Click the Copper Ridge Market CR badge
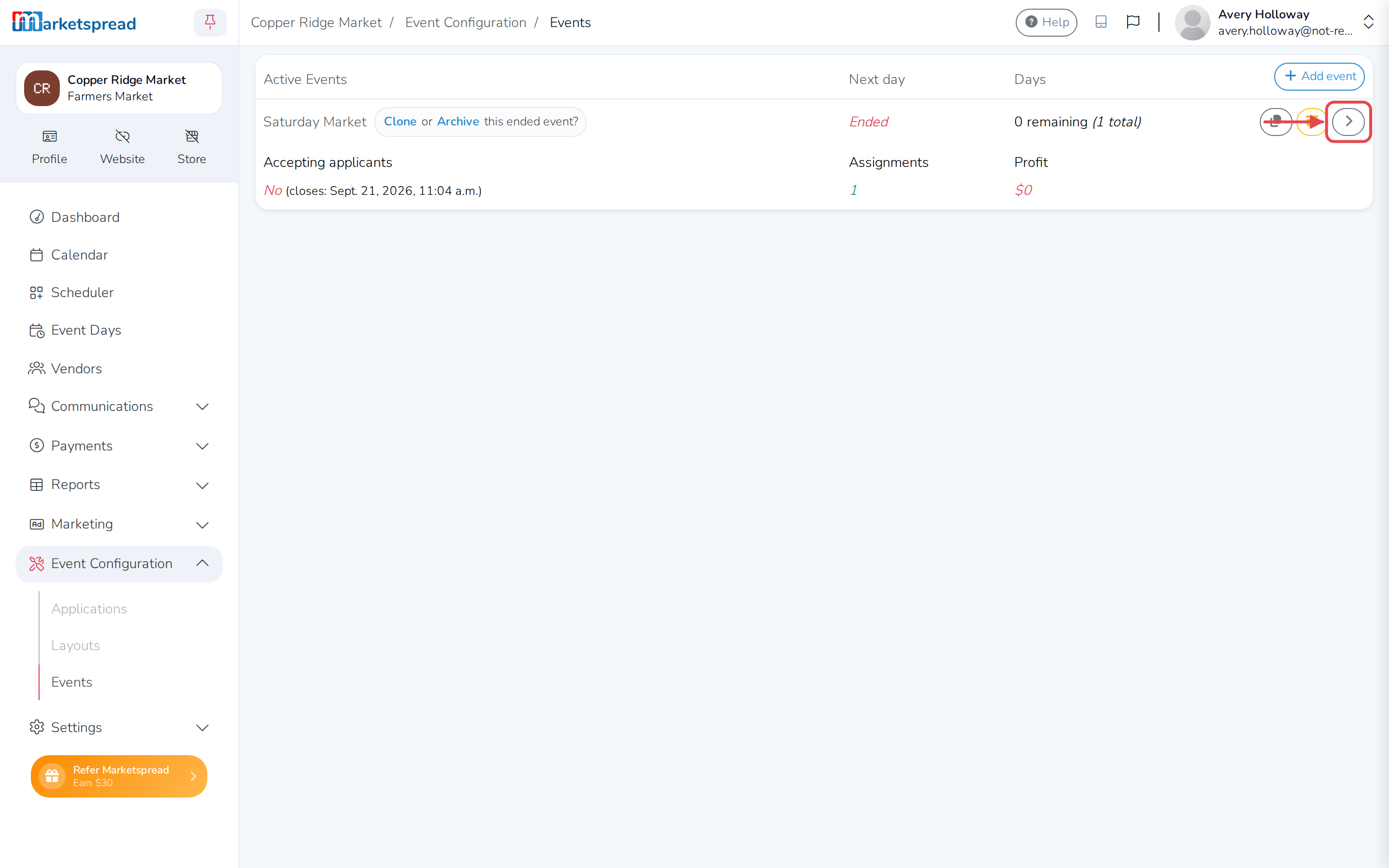This screenshot has height=868, width=1389. pyautogui.click(x=42, y=88)
